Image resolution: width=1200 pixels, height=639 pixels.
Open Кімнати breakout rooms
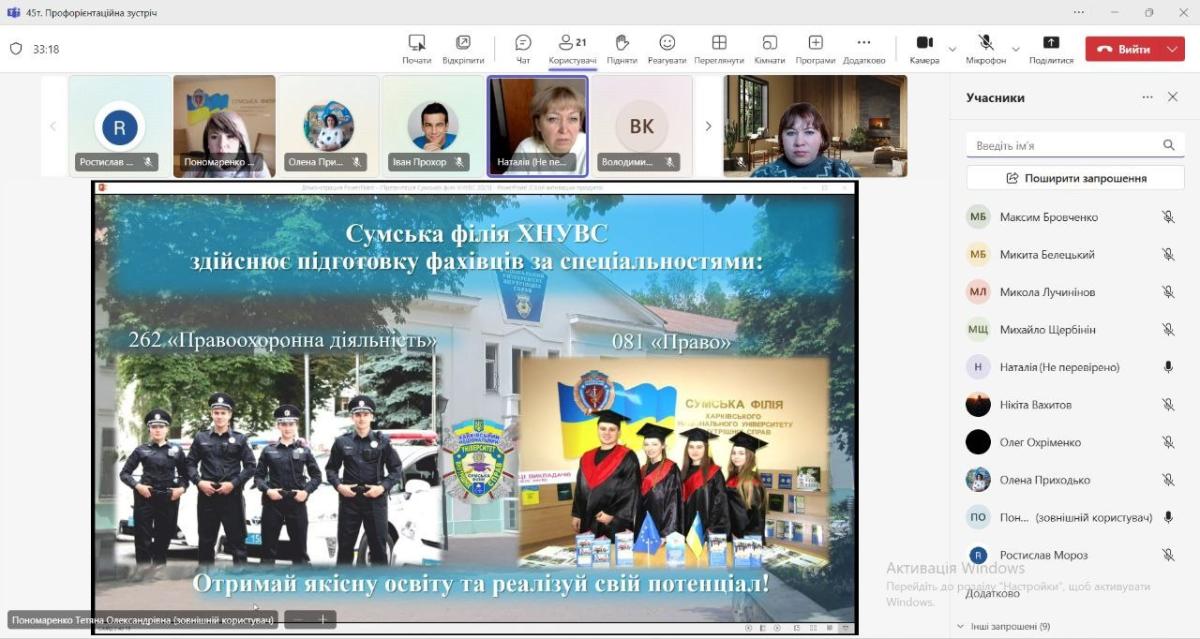[x=769, y=48]
